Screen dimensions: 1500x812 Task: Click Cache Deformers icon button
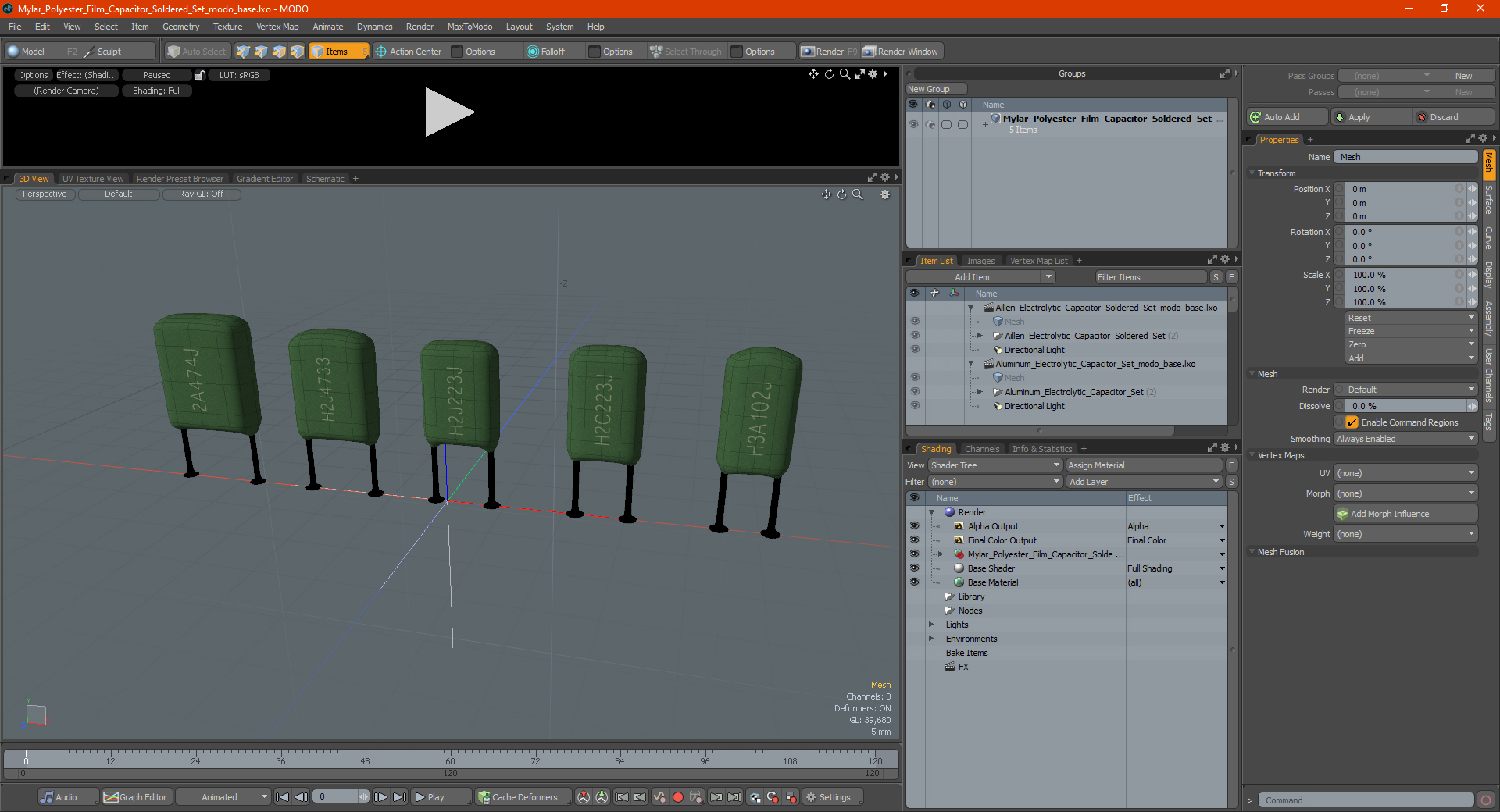tap(518, 797)
